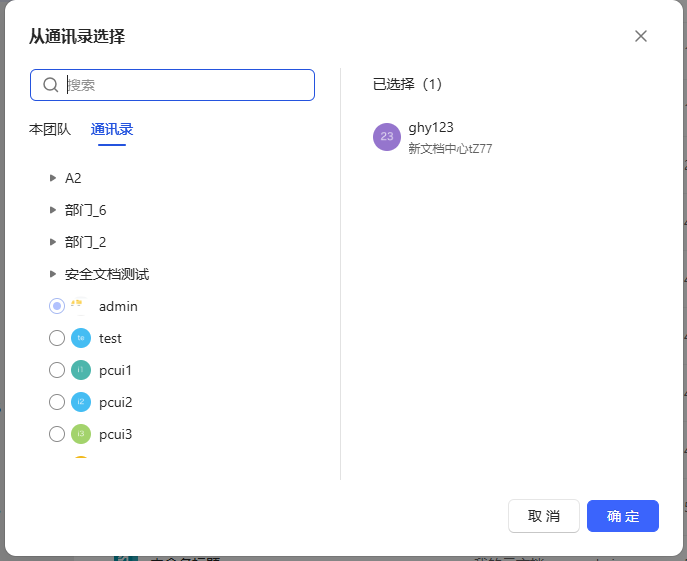
Task: Expand the 部门_6 tree node
Action: (53, 210)
